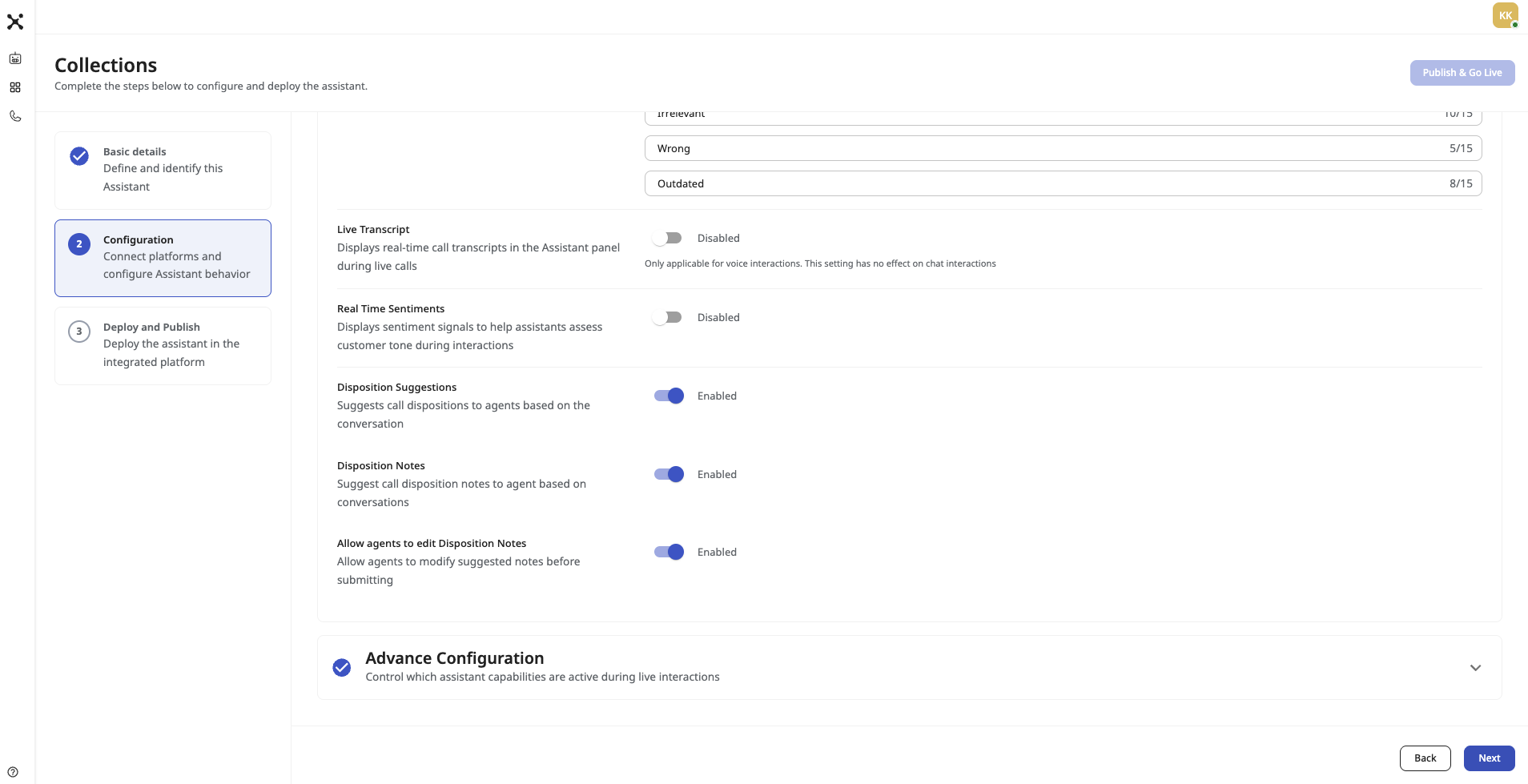
Task: Open the help question mark icon
Action: tap(13, 772)
